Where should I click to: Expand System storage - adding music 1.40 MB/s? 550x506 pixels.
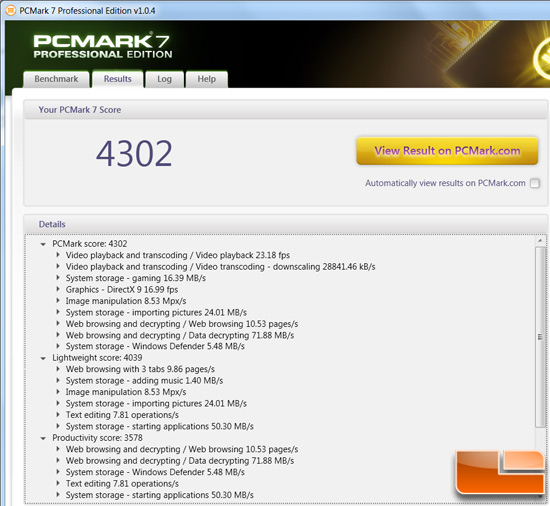tap(58, 380)
